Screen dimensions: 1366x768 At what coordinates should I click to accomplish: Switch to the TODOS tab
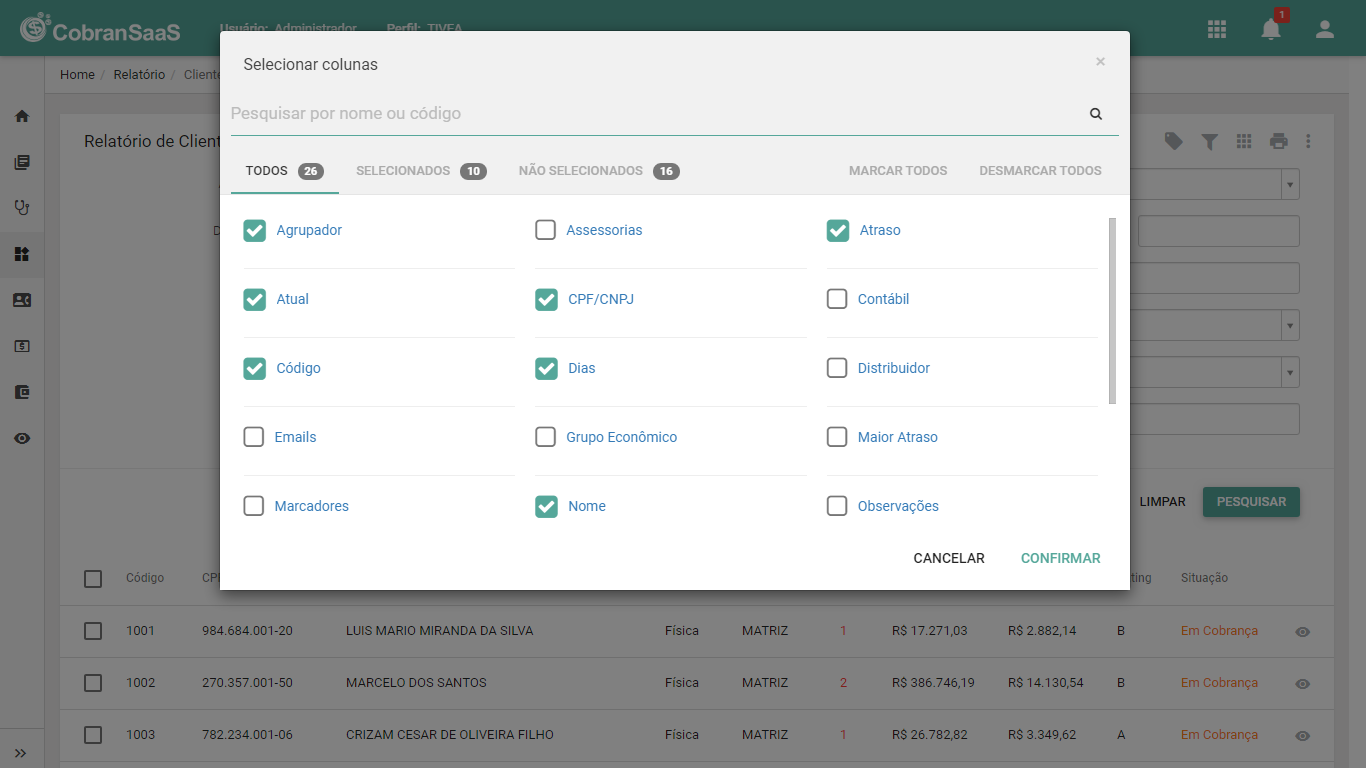coord(285,171)
